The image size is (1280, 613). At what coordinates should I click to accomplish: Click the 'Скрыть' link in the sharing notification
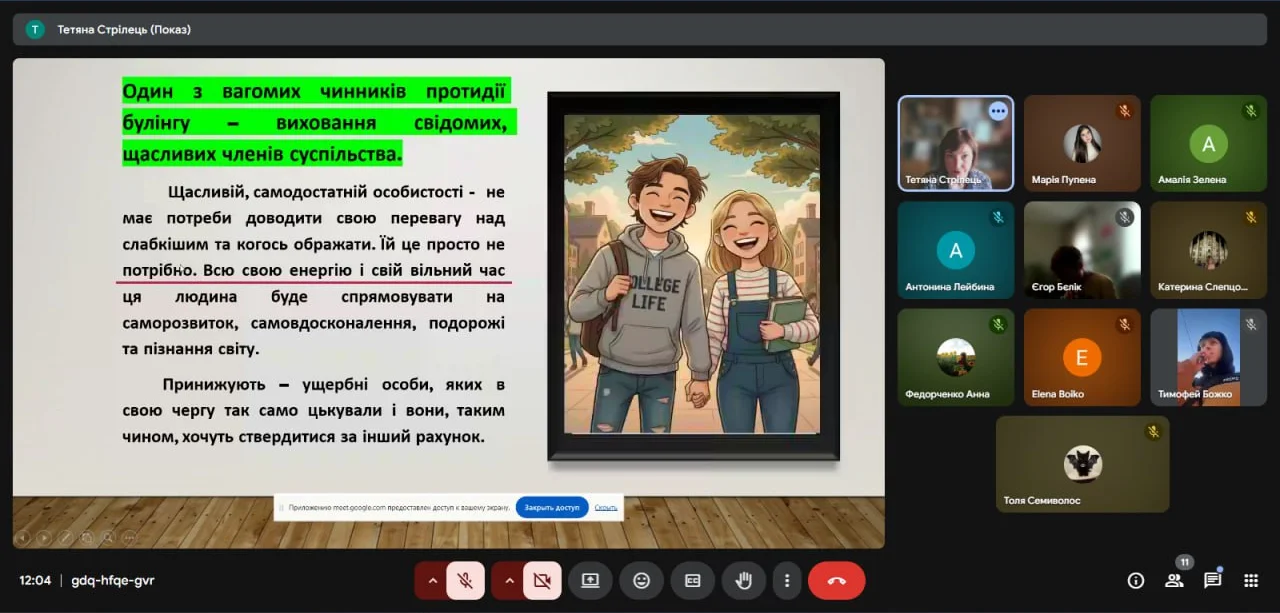pyautogui.click(x=606, y=508)
